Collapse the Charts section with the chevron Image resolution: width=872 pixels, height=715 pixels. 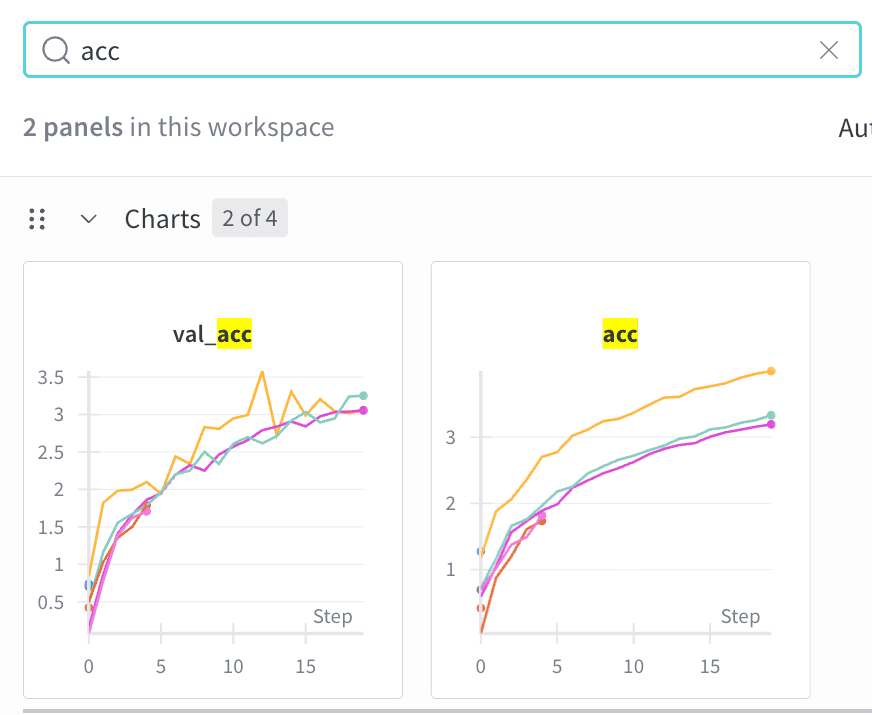pos(88,219)
